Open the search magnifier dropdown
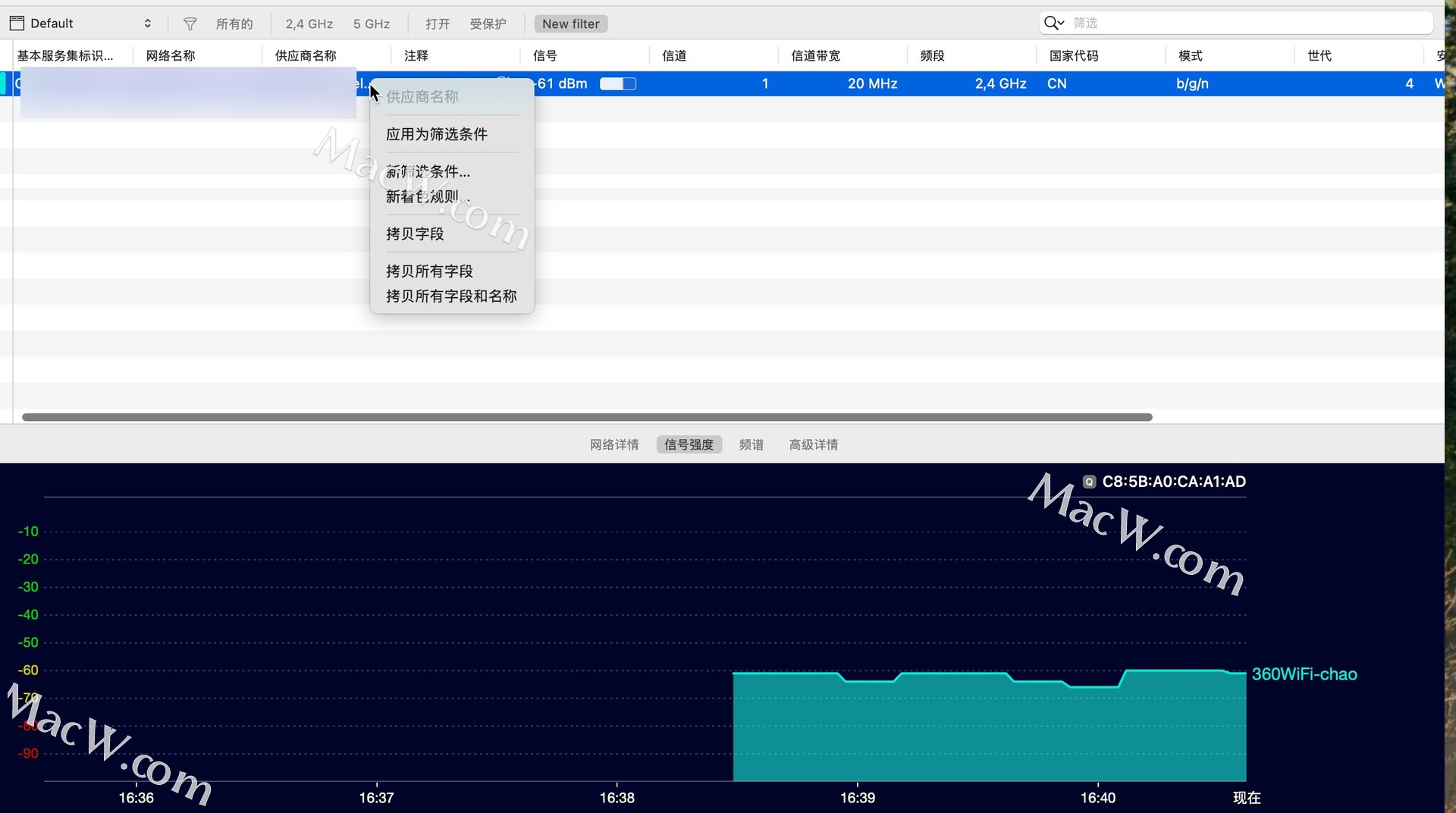Screen dimensions: 1456x813 pos(1054,23)
